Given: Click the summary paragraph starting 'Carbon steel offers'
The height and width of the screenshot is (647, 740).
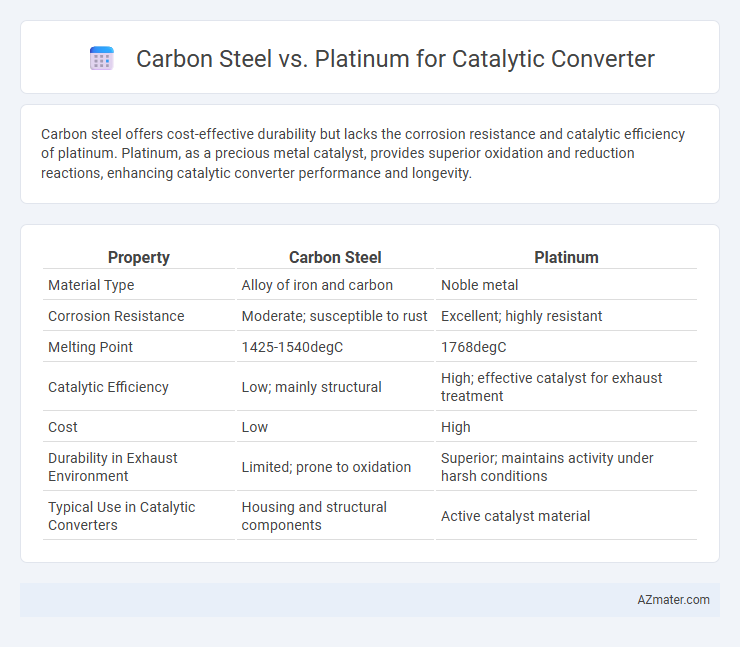Looking at the screenshot, I should 362,153.
